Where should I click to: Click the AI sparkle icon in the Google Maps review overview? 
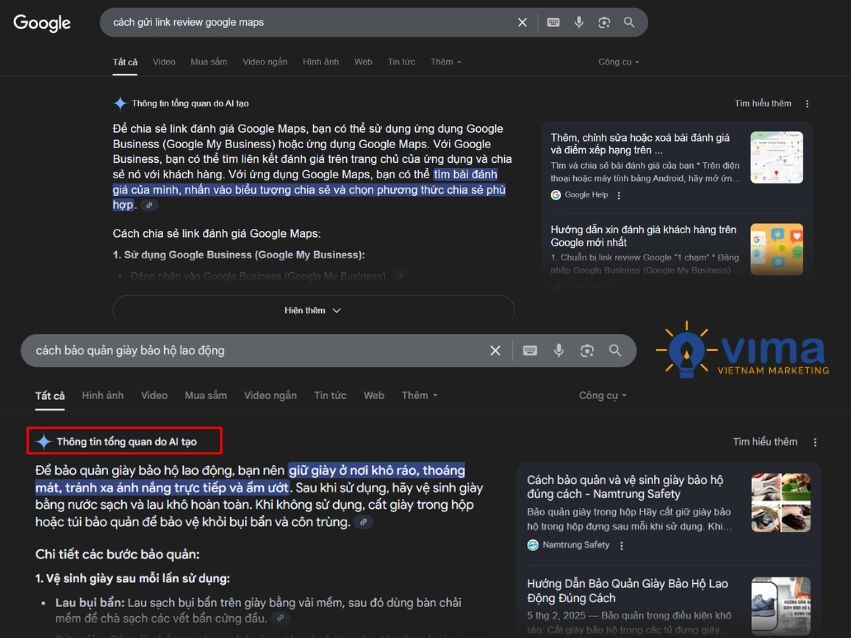(120, 103)
